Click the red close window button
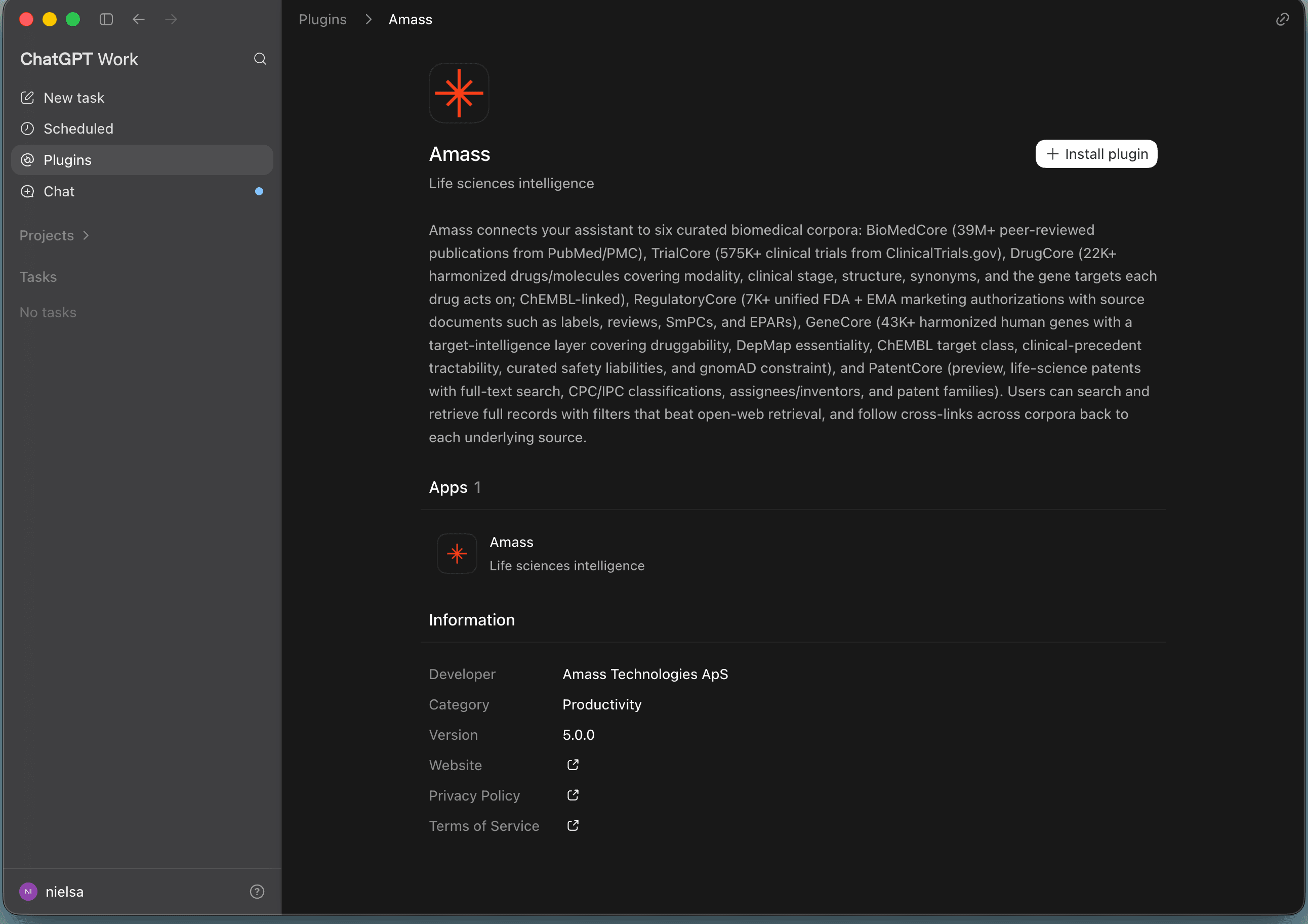The width and height of the screenshot is (1308, 924). pos(26,19)
